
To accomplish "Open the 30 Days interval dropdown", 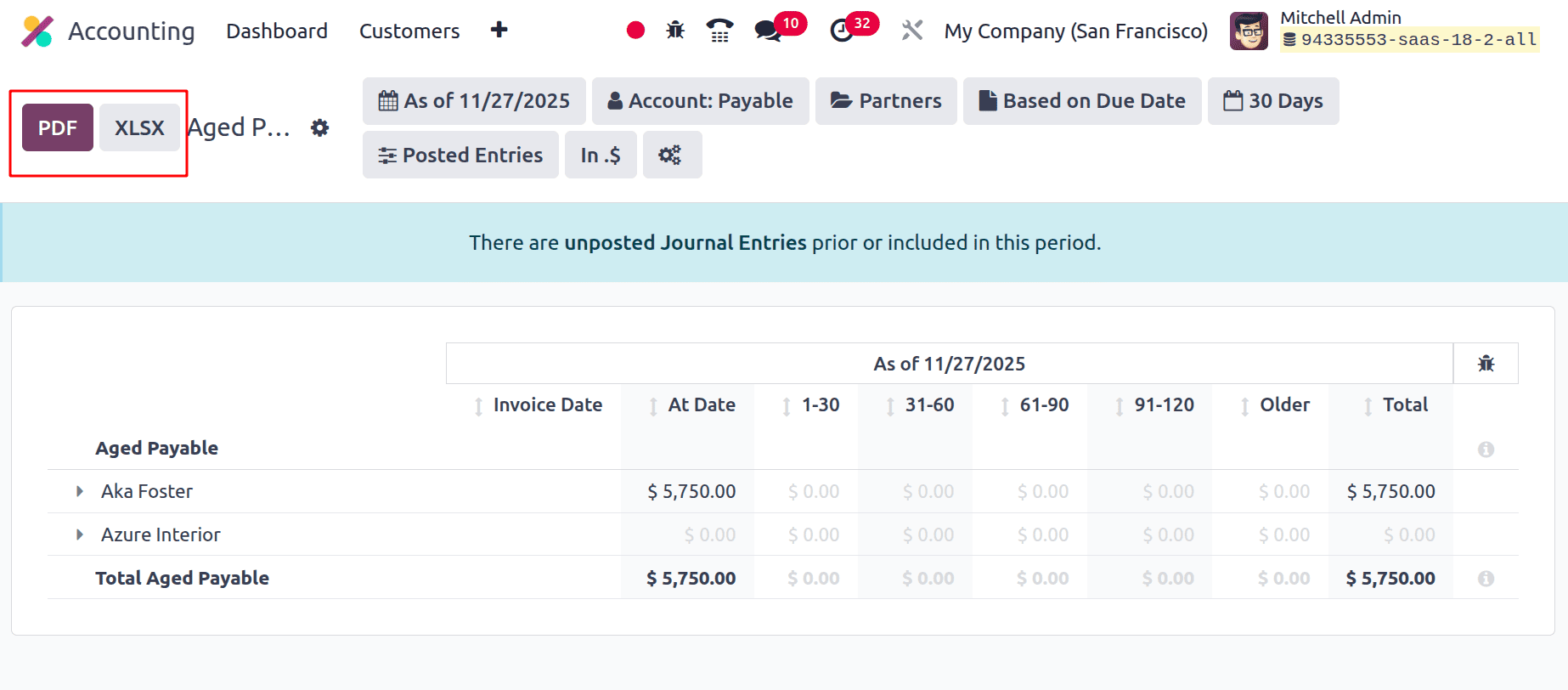I will (1273, 101).
